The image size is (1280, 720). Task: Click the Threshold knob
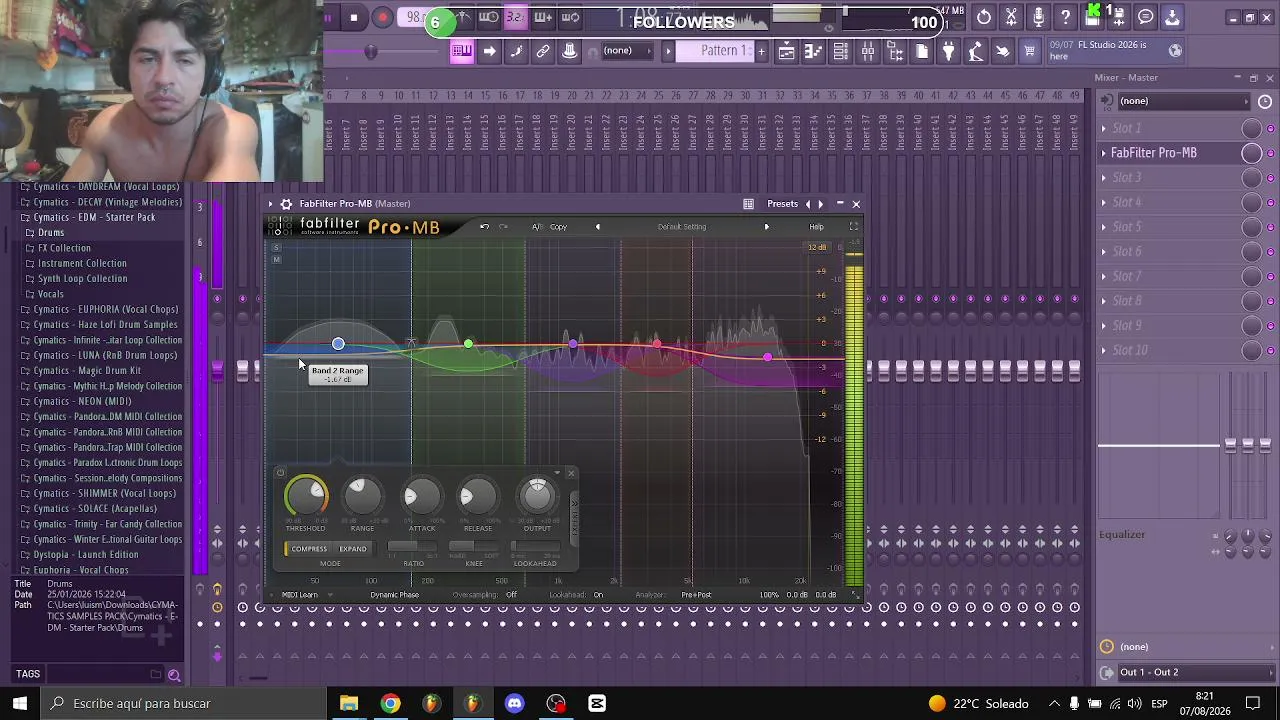click(306, 495)
